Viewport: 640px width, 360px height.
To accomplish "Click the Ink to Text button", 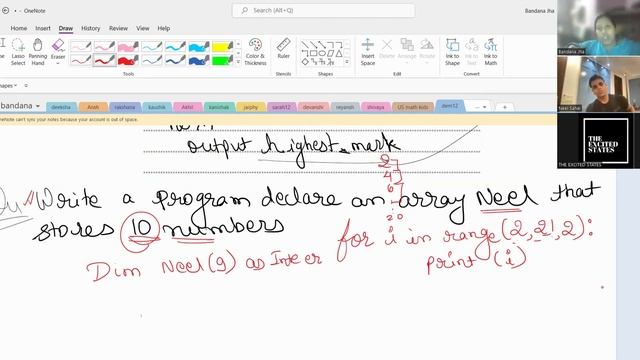I will (471, 52).
